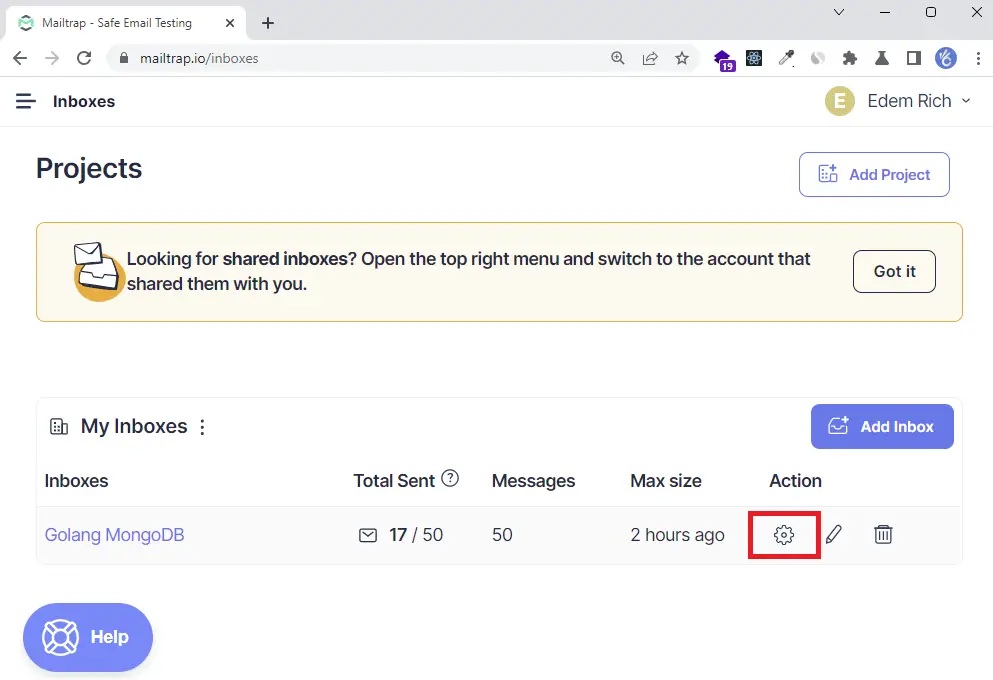The height and width of the screenshot is (680, 993).
Task: Bookmark the page using the star icon
Action: [x=682, y=58]
